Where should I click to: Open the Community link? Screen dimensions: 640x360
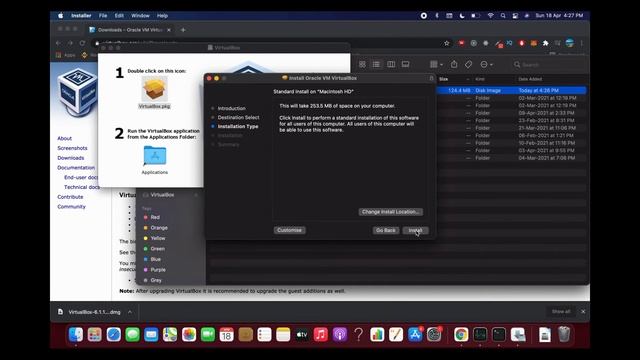click(x=71, y=207)
